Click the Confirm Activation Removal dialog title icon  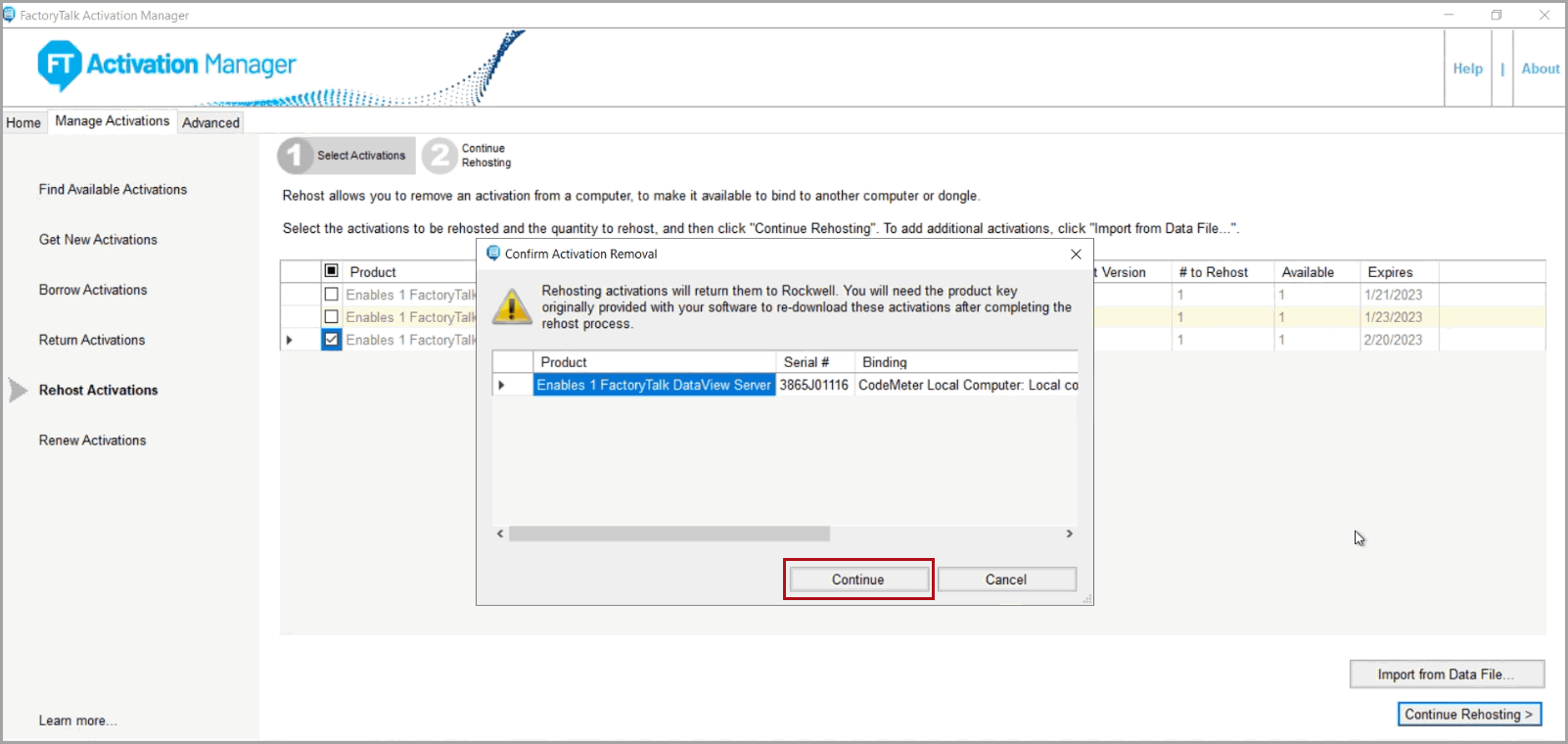pyautogui.click(x=493, y=253)
